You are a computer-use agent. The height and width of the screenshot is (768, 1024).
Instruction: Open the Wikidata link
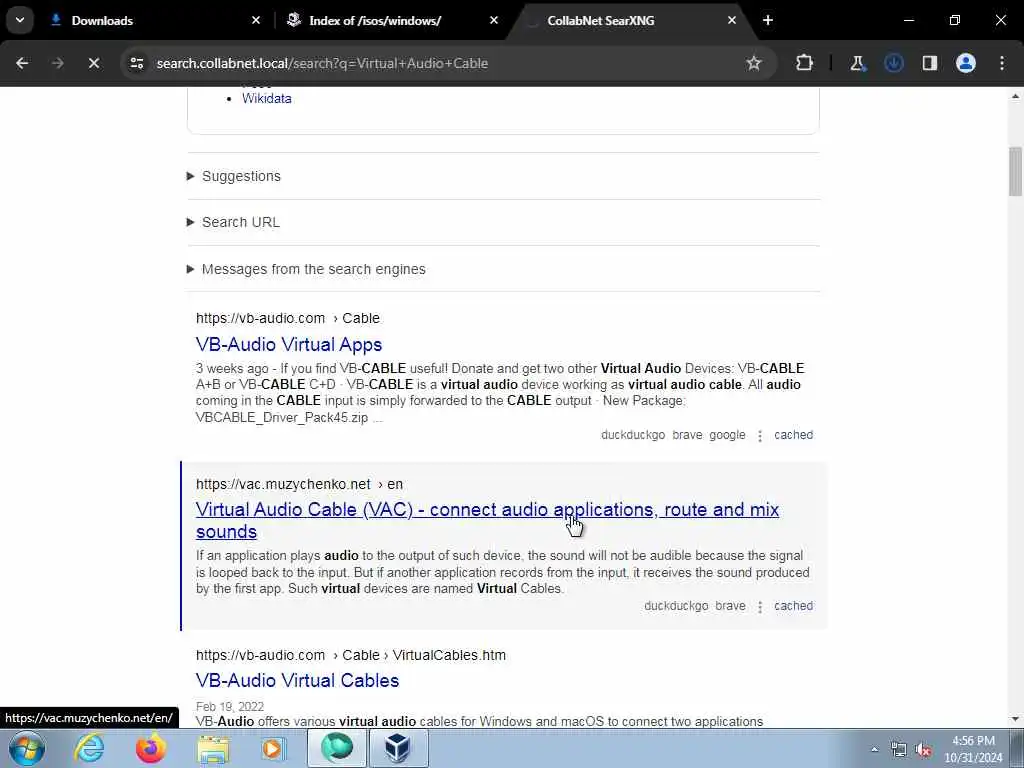266,99
